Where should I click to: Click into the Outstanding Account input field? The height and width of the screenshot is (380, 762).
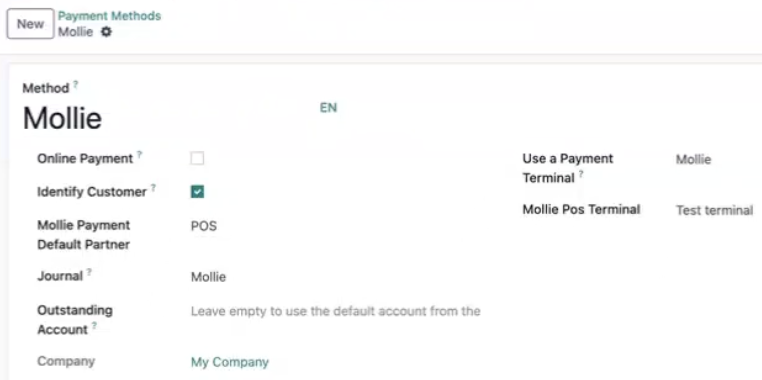pyautogui.click(x=335, y=311)
